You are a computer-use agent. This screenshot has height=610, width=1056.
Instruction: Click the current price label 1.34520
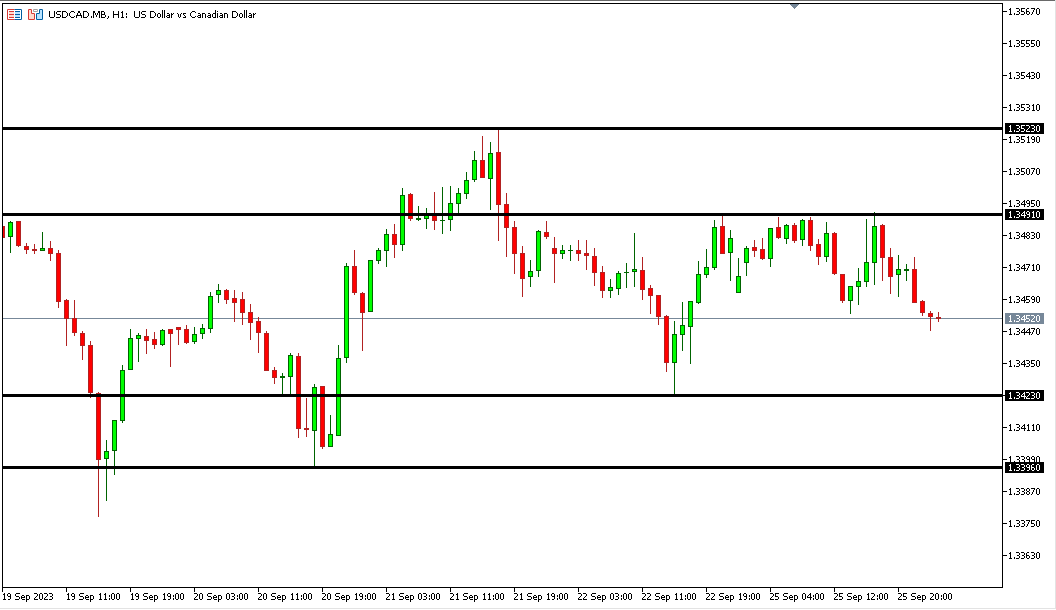1024,318
